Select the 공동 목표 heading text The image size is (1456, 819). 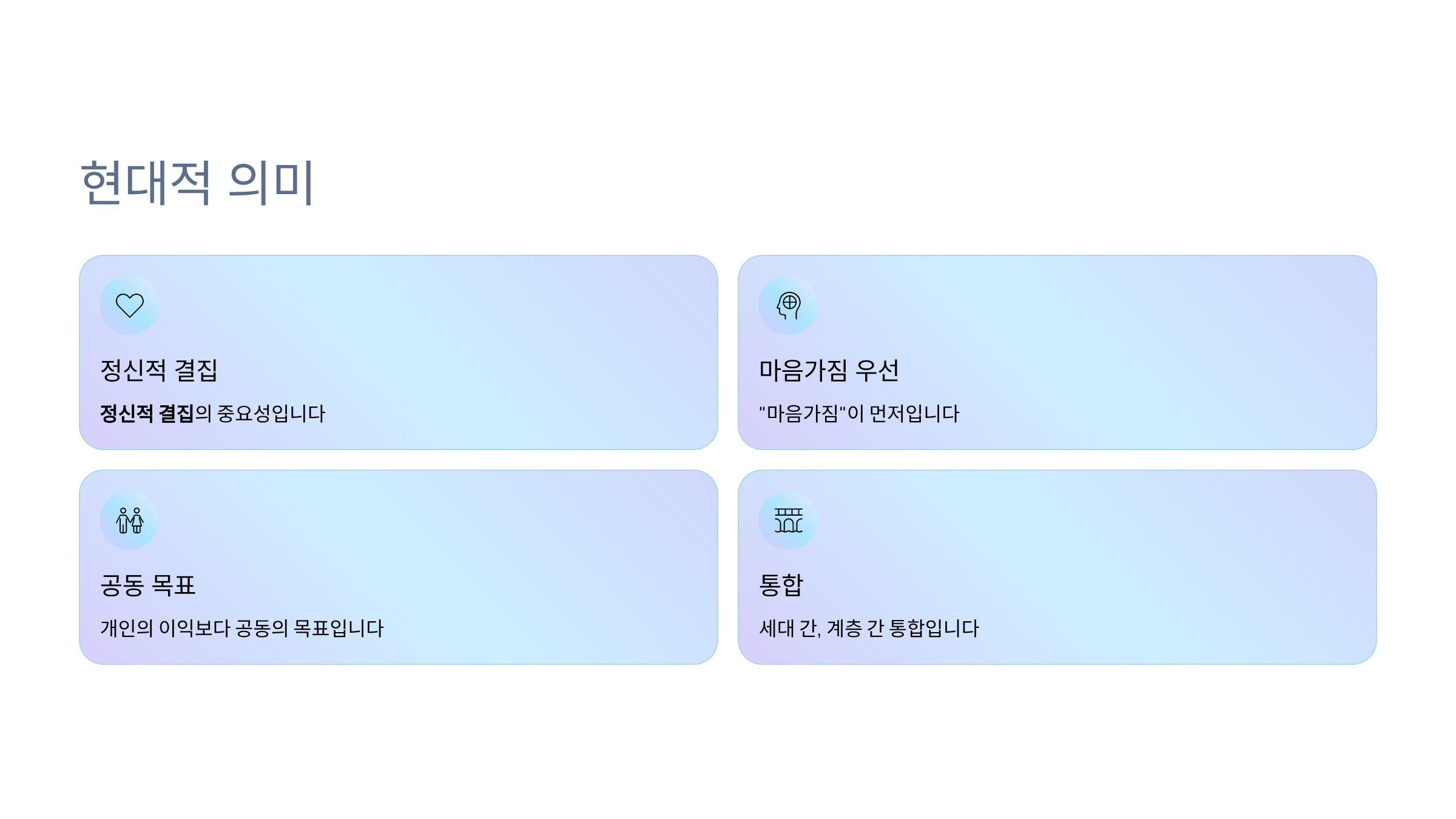click(148, 585)
